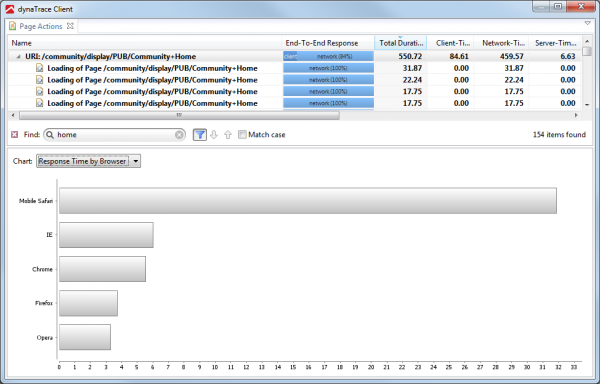Click the 84.61 client time value
Screen dimensions: 600x384
point(459,56)
